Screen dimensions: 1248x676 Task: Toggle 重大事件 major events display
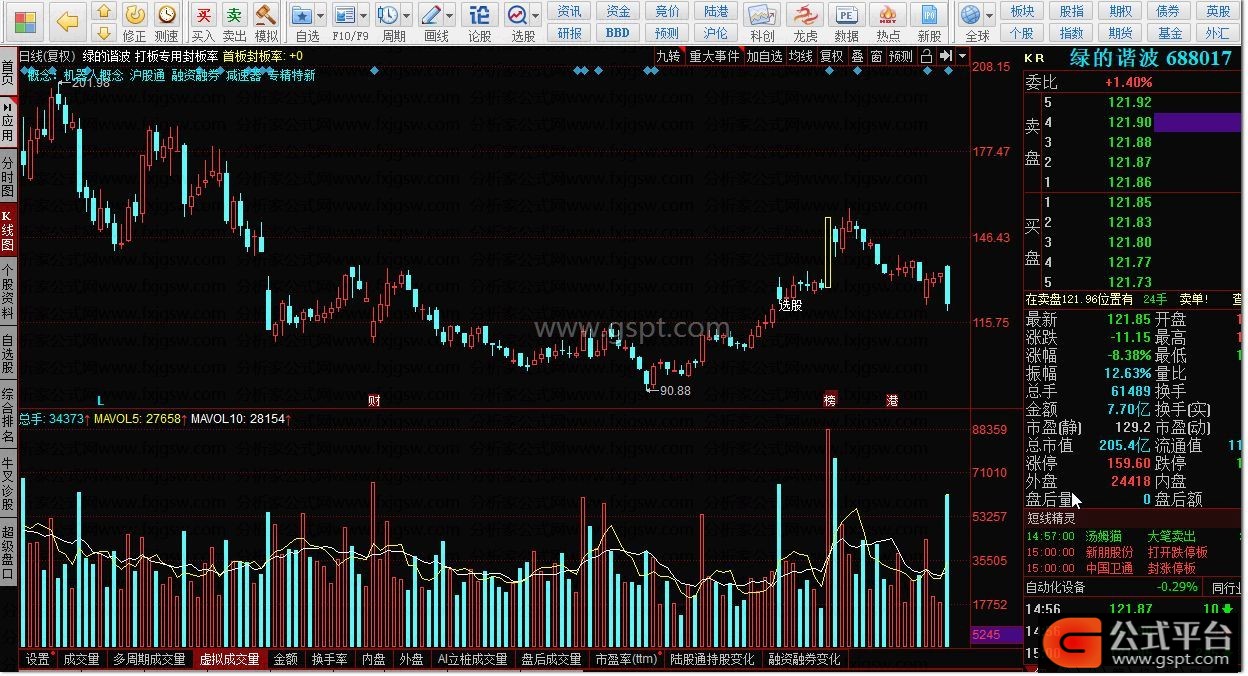(x=714, y=56)
